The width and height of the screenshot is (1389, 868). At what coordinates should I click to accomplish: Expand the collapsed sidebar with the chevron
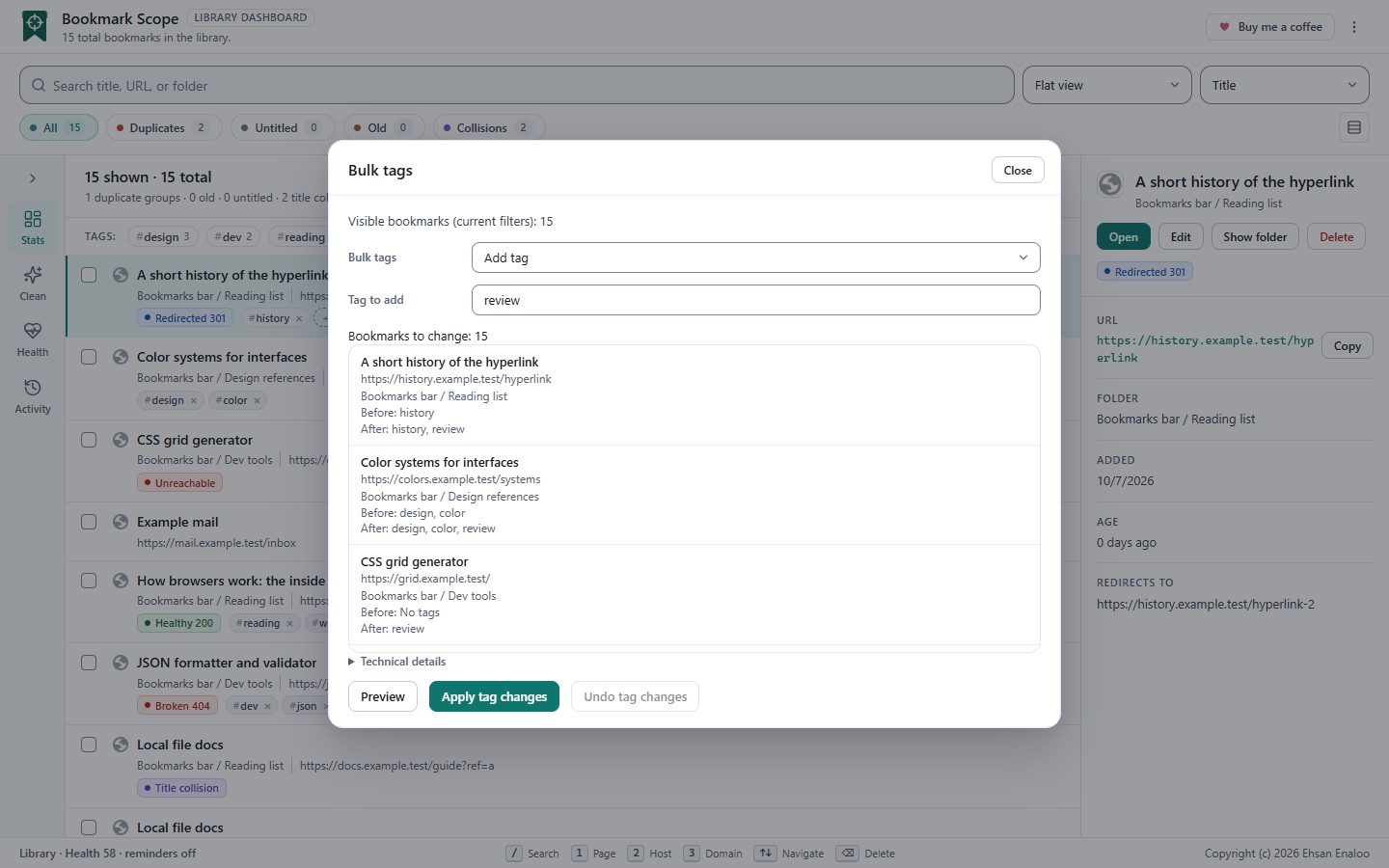coord(33,178)
